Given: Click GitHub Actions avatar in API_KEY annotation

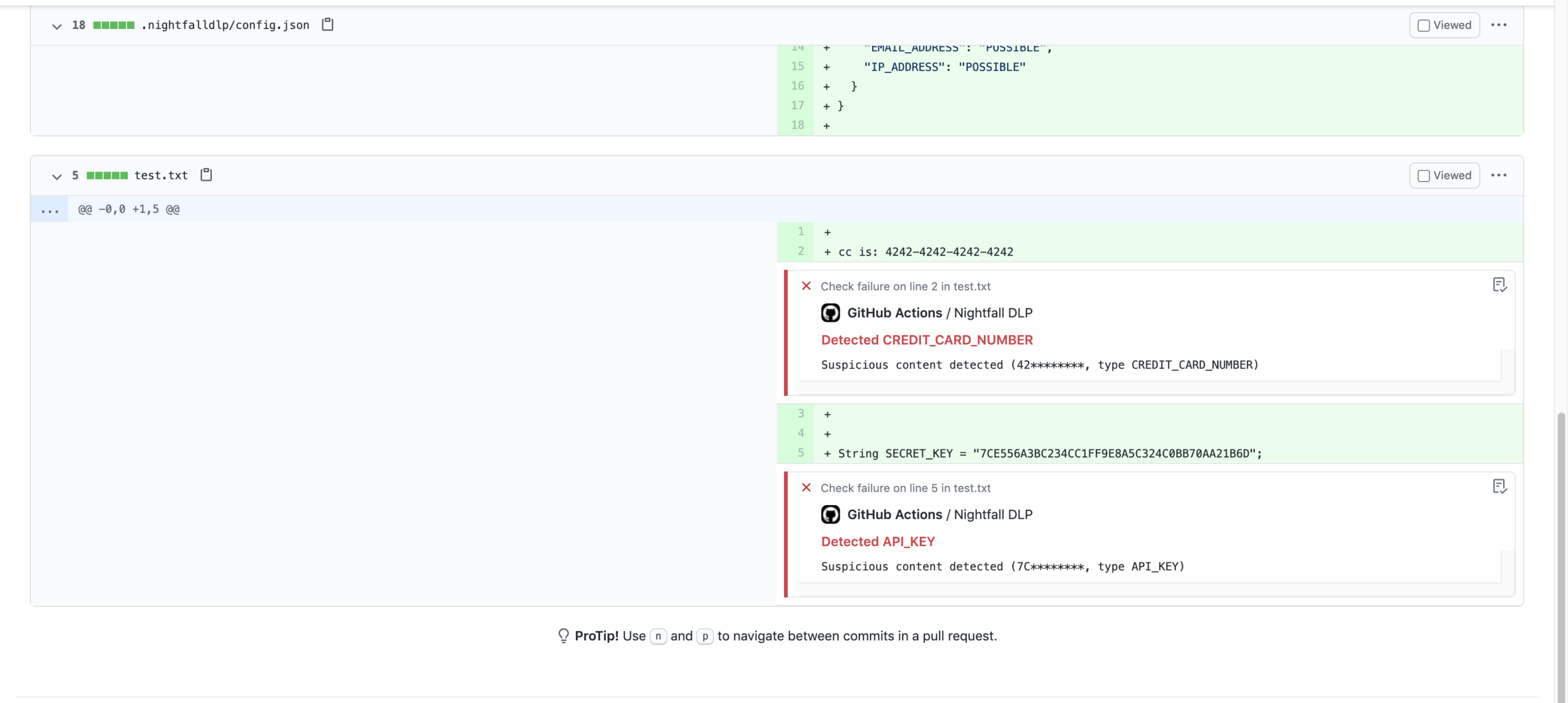Looking at the screenshot, I should [831, 514].
